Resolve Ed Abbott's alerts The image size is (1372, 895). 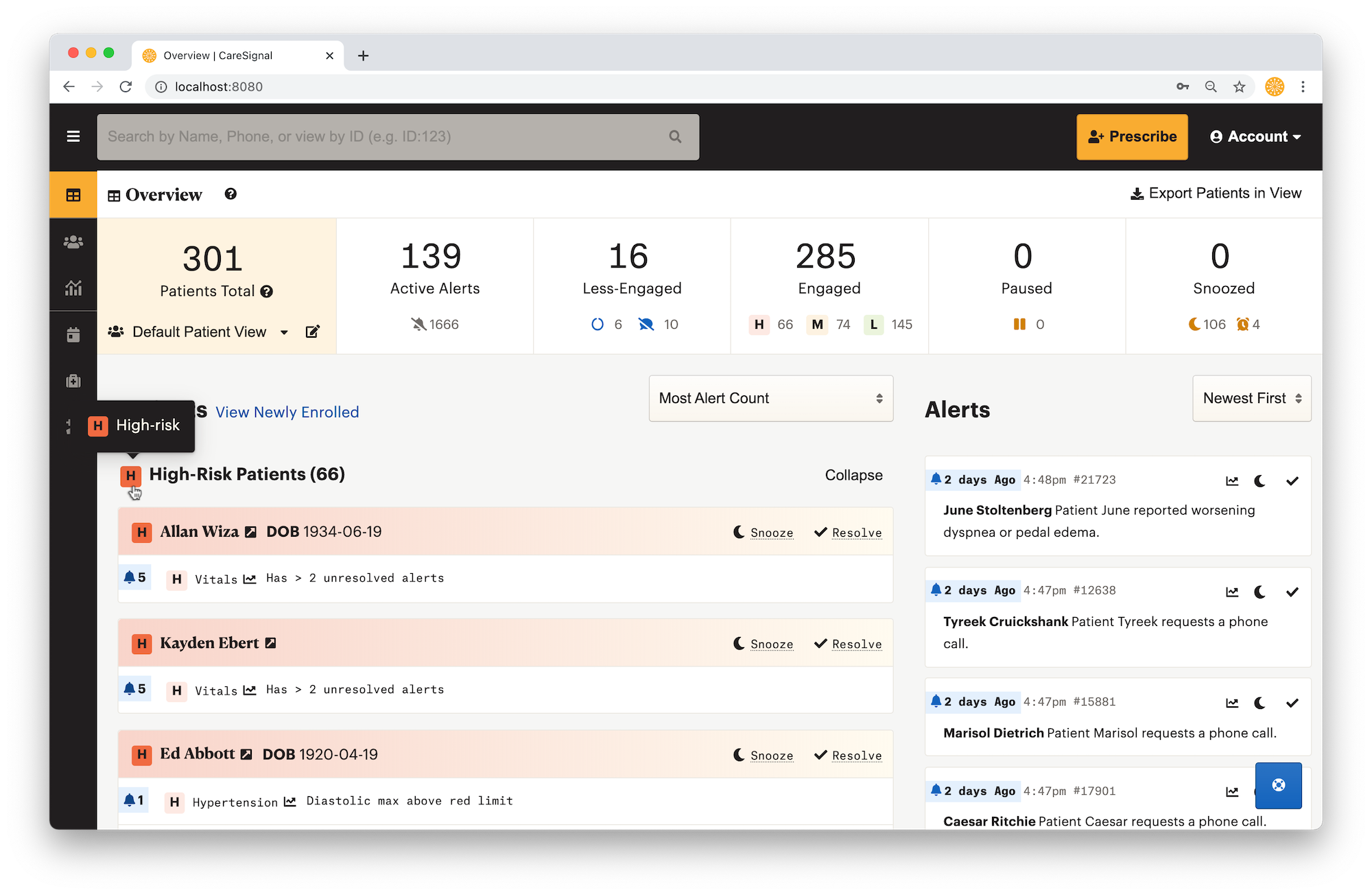pos(848,755)
